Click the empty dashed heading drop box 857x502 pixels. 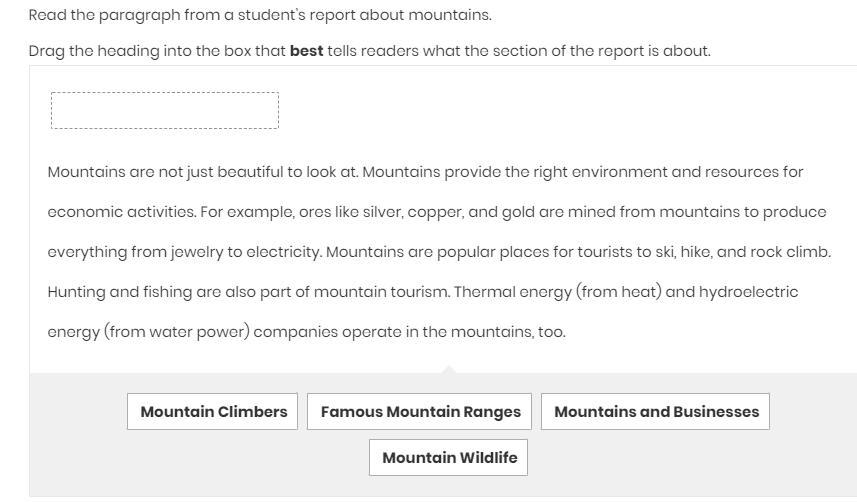tap(165, 111)
